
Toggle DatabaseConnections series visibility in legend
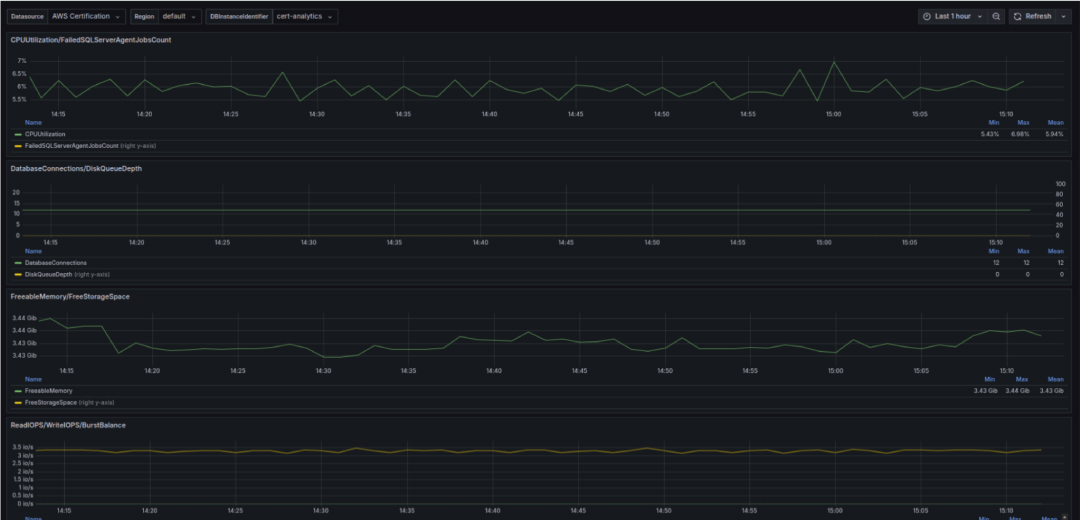click(x=55, y=263)
